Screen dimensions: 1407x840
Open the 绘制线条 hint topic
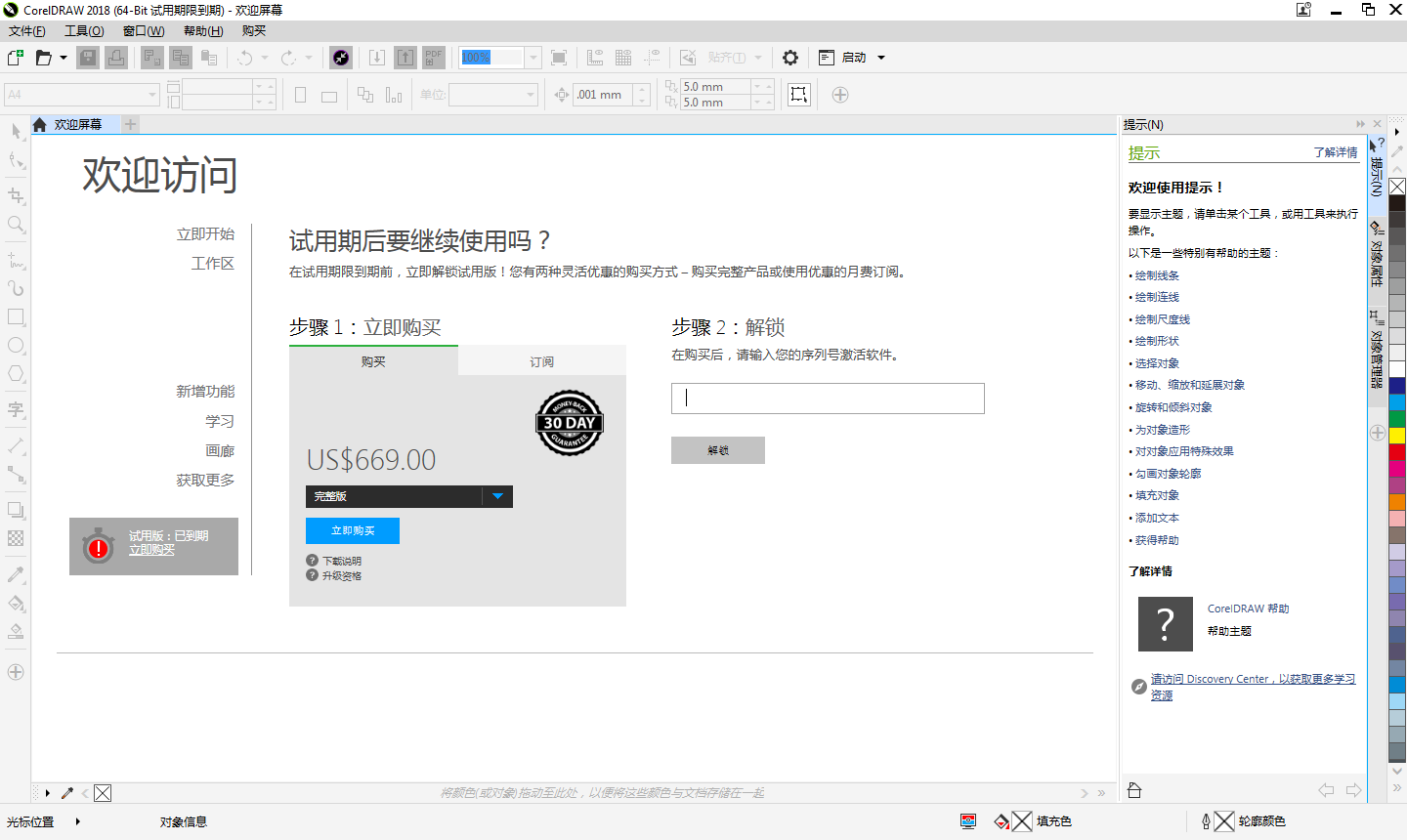coord(1157,275)
